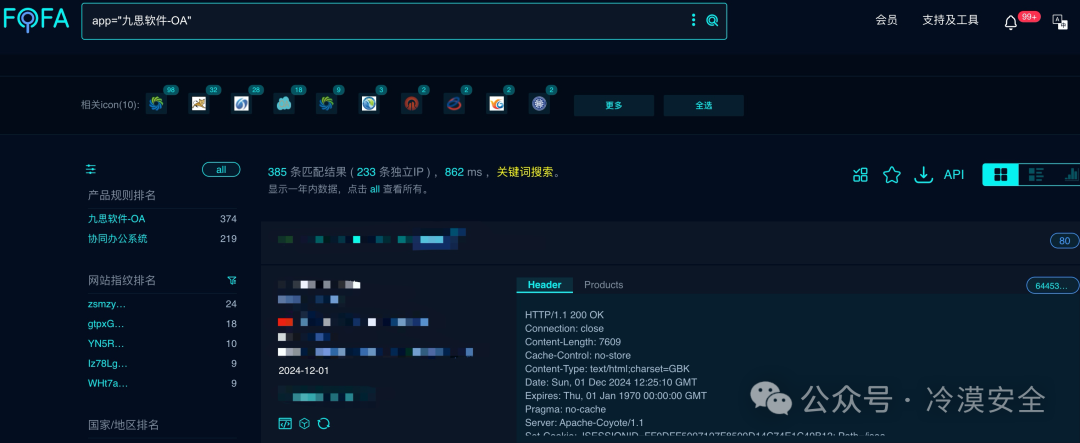The height and width of the screenshot is (443, 1080).
Task: Open the Products tab
Action: pyautogui.click(x=603, y=285)
